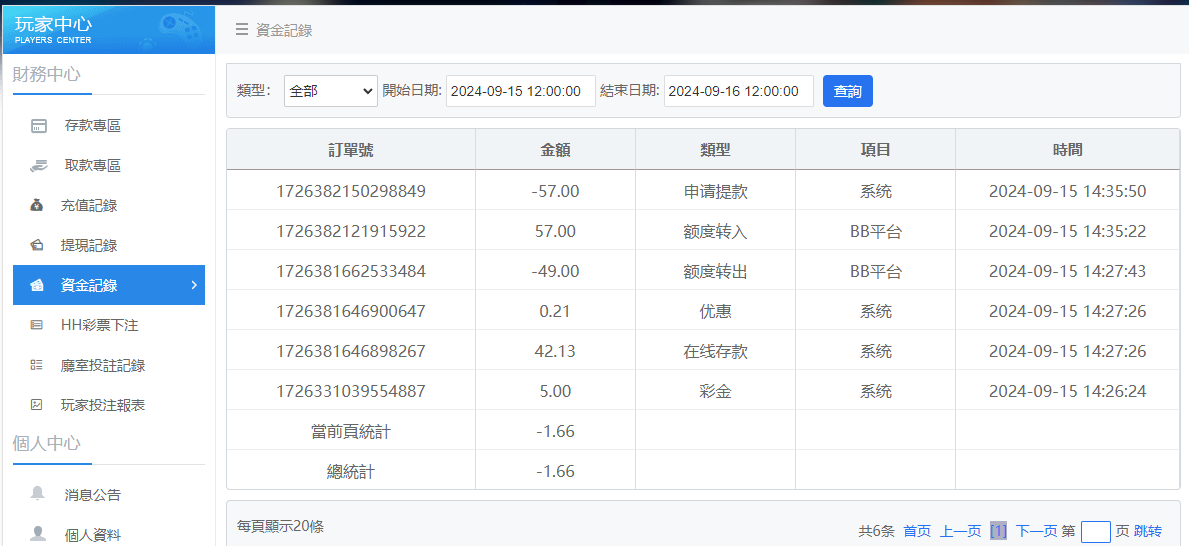Click the HH彩票下注 sidebar icon

(x=38, y=325)
